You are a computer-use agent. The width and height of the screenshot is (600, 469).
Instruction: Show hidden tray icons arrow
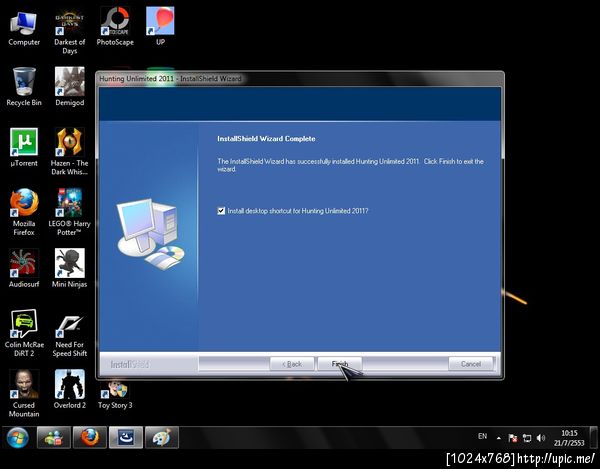pyautogui.click(x=499, y=438)
